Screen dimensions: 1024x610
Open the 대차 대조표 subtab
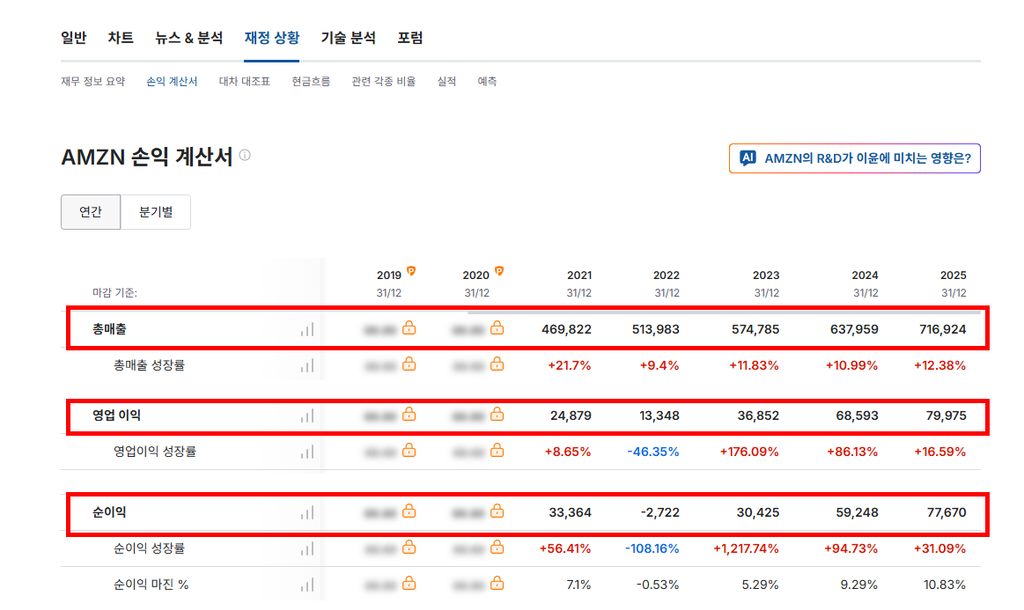[x=244, y=82]
